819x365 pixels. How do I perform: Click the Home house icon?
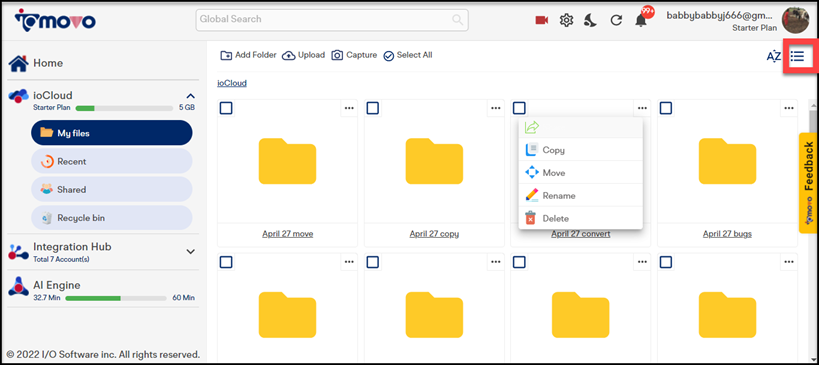(x=18, y=63)
